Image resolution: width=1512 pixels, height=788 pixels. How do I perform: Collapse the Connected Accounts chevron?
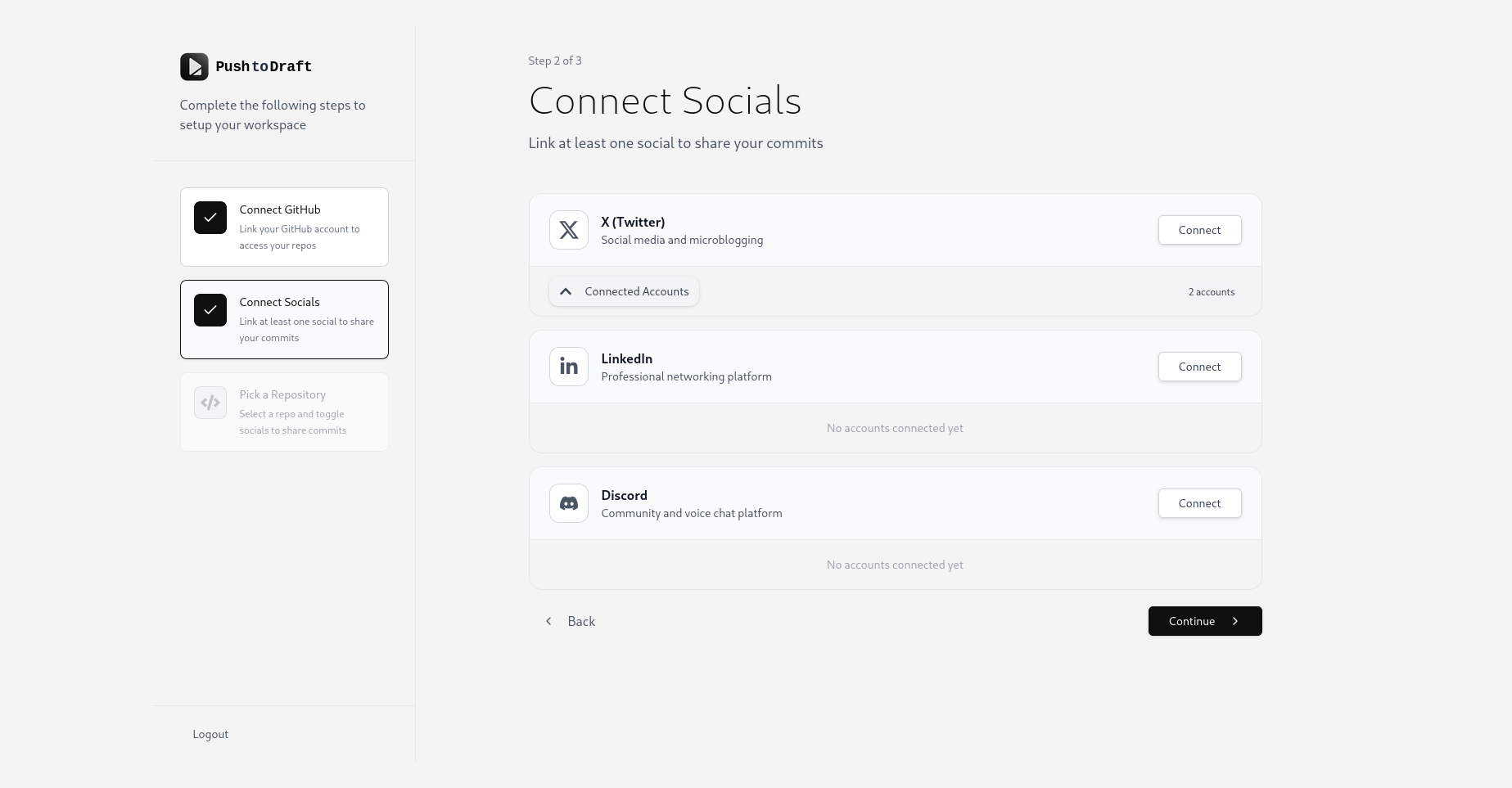(566, 291)
